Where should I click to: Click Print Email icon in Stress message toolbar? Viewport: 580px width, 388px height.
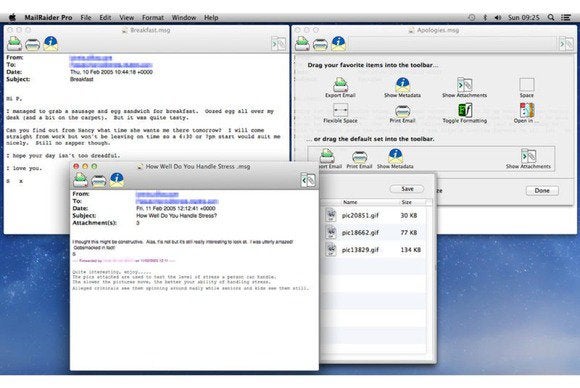tap(99, 181)
